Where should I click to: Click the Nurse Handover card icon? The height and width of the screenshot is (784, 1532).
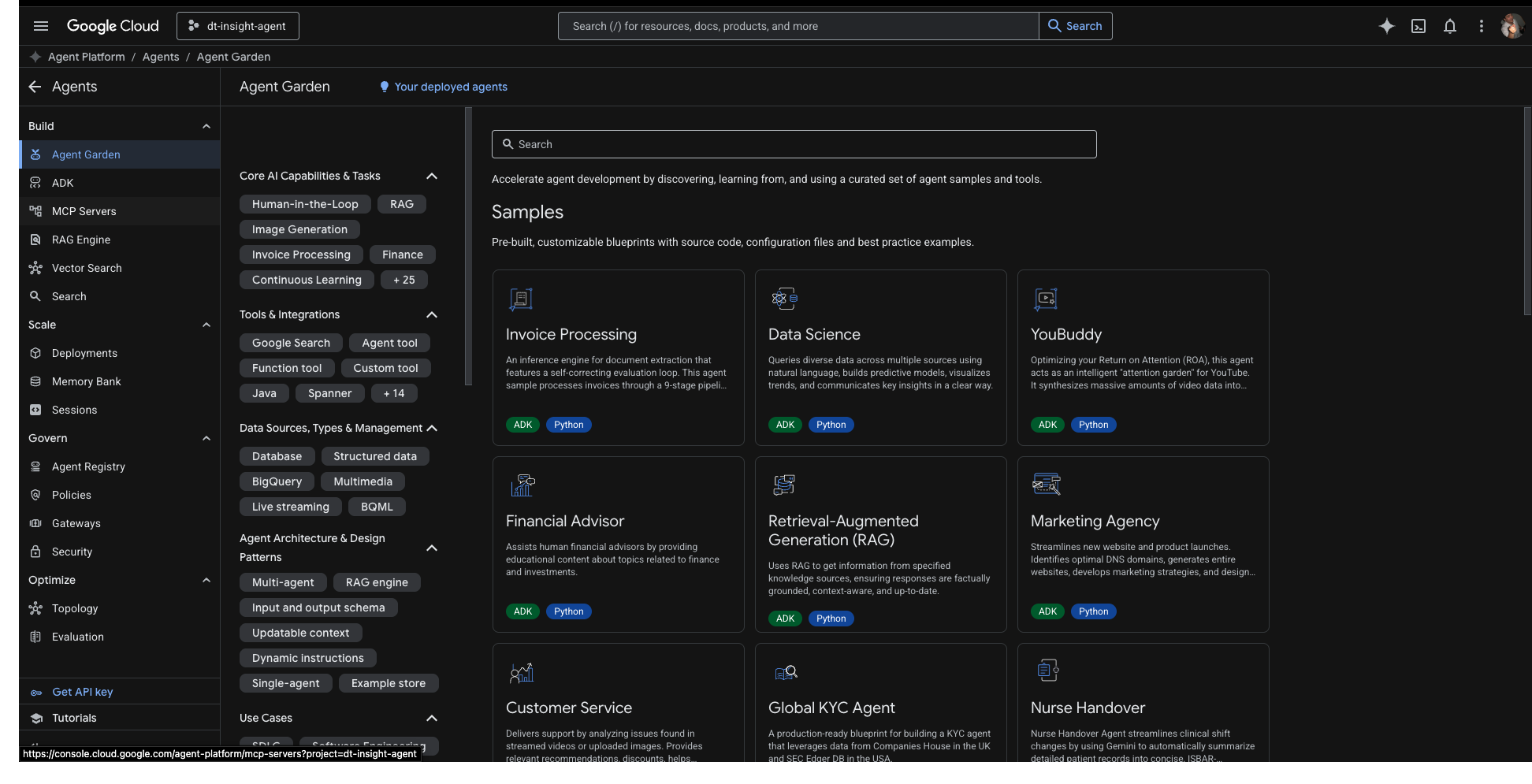[1047, 671]
